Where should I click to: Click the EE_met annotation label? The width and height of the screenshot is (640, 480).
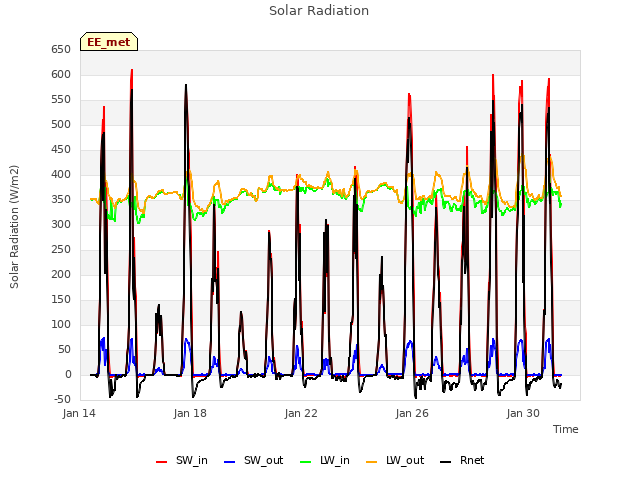pos(109,42)
